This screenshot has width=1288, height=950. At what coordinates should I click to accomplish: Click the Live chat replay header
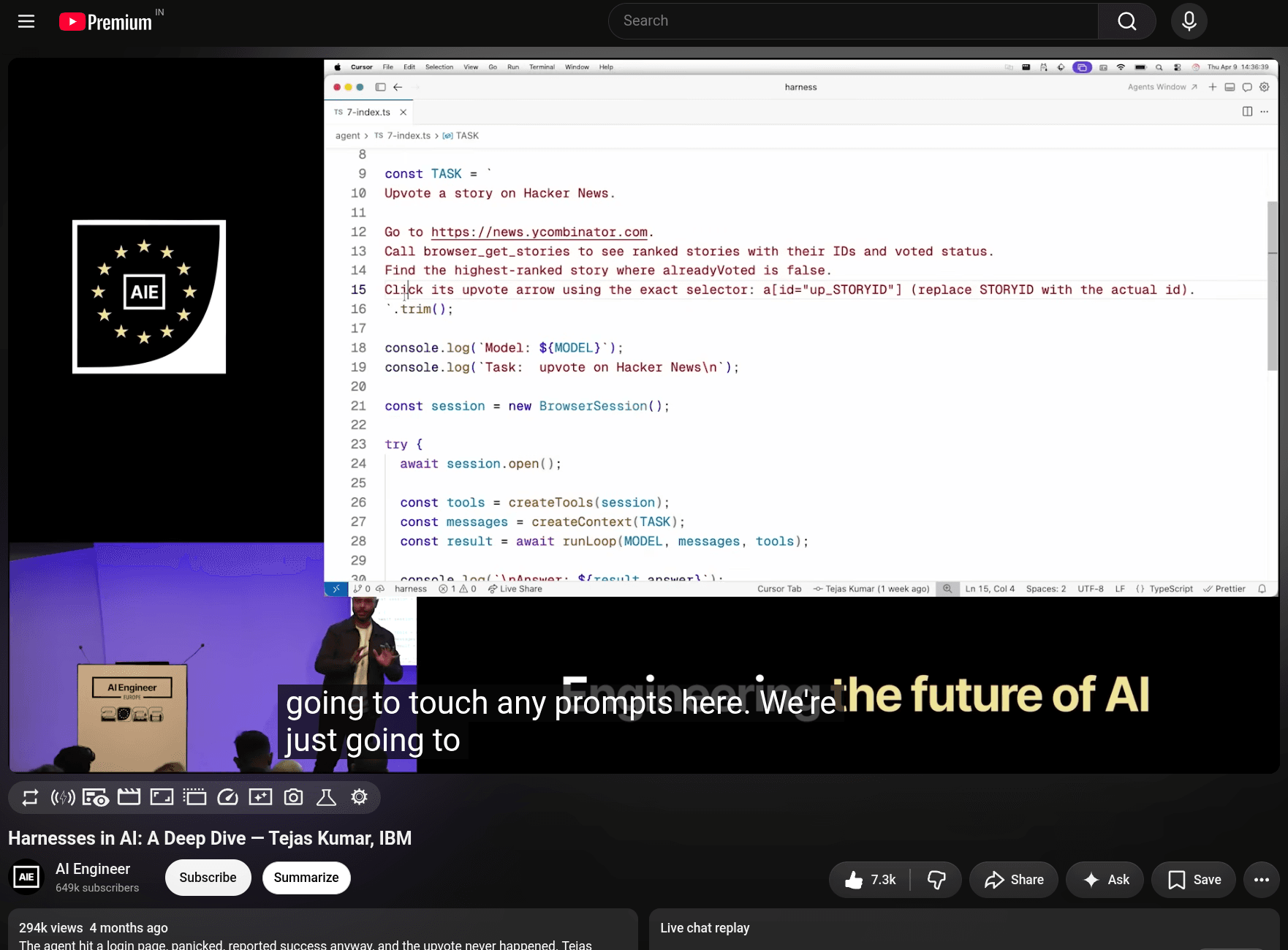(x=705, y=928)
